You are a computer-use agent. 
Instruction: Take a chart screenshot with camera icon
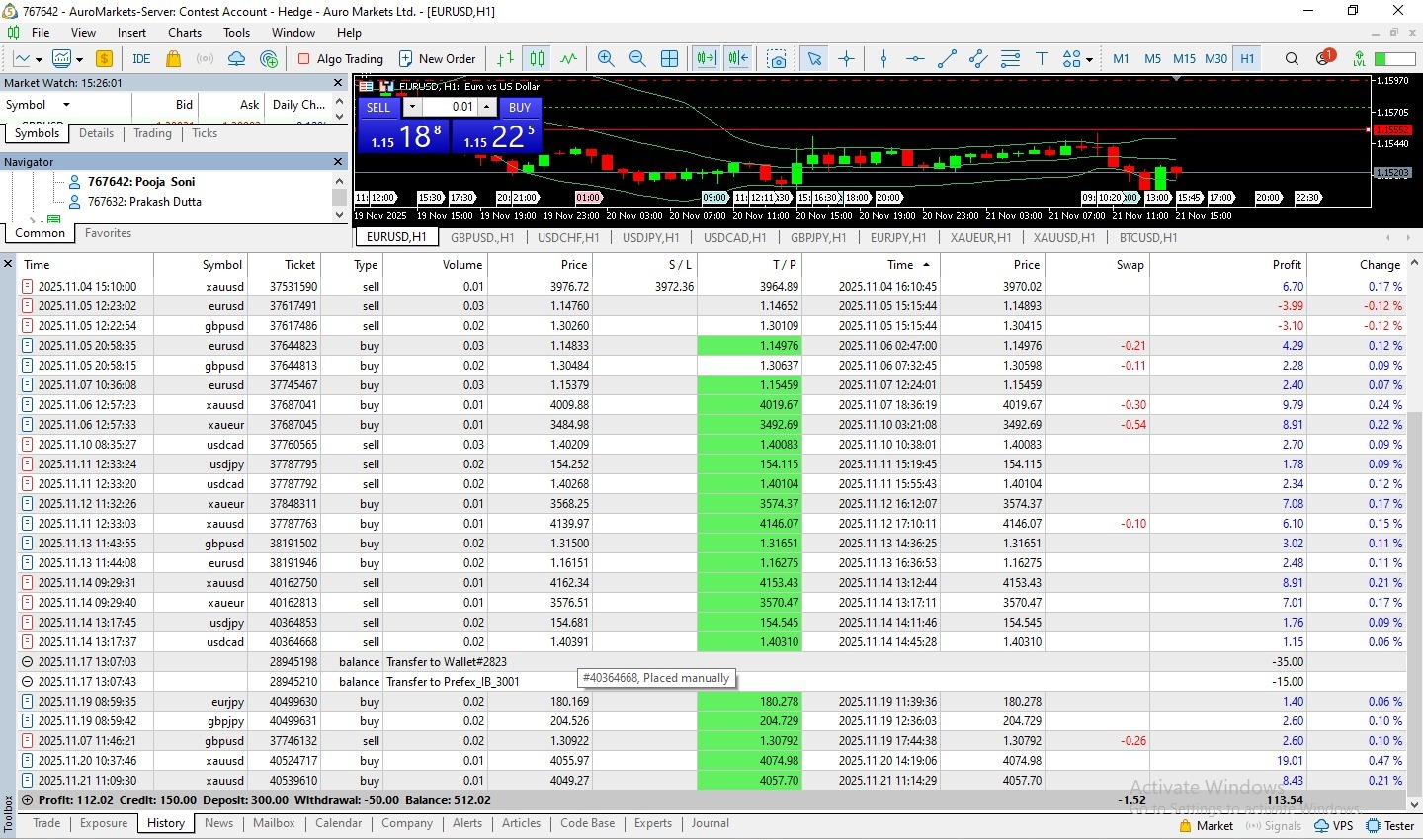pos(778,59)
